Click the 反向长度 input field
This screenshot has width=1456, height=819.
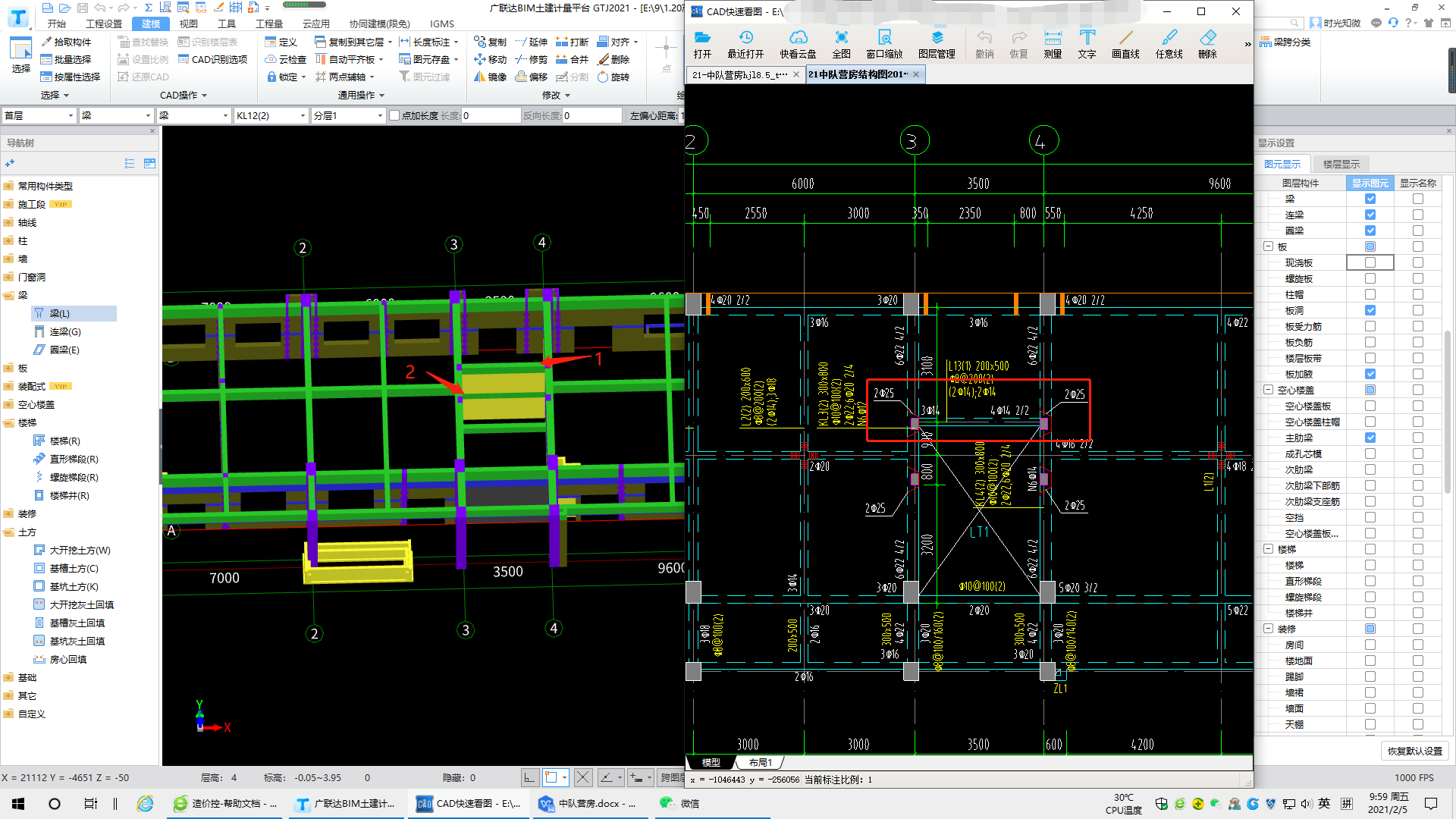pyautogui.click(x=591, y=115)
